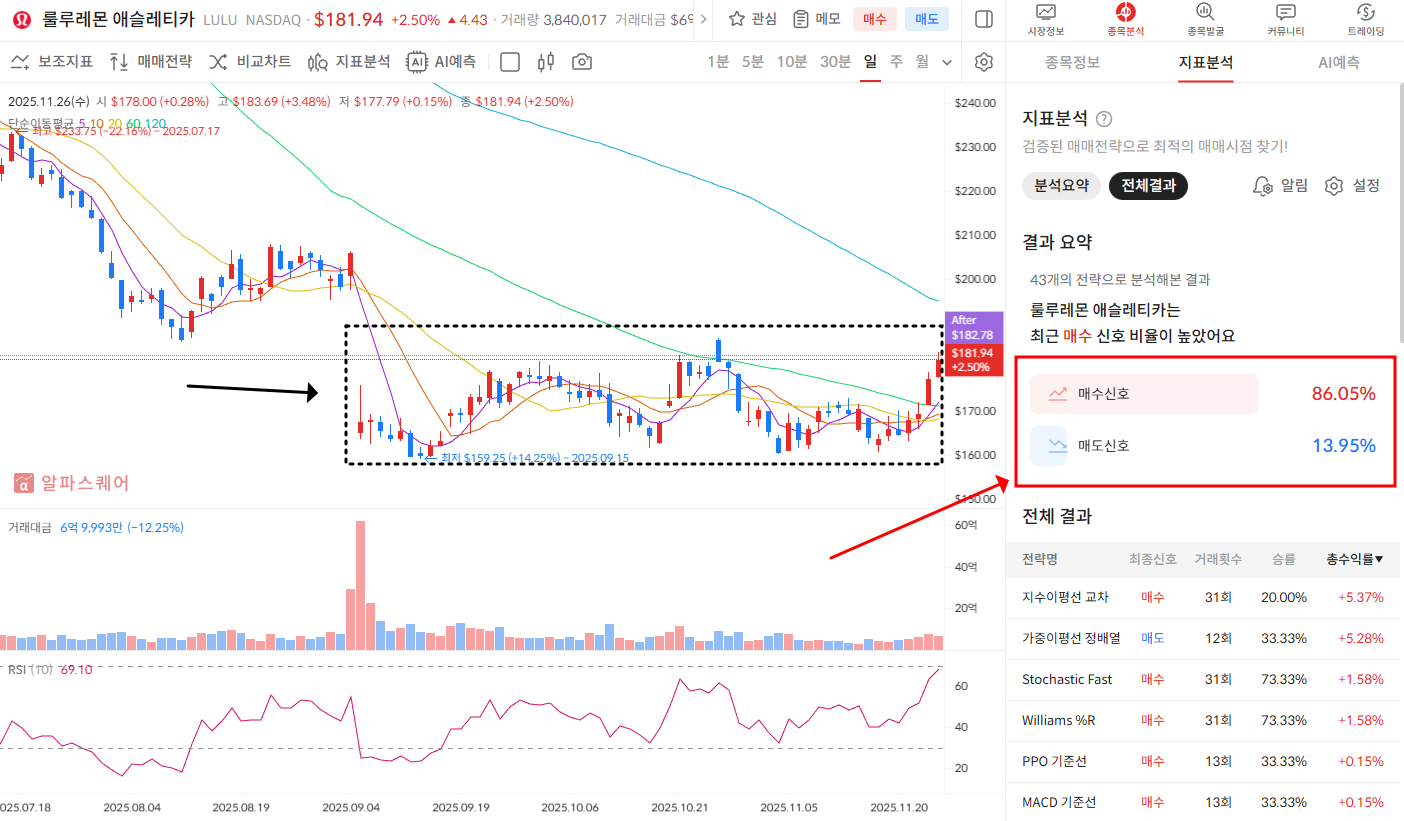Add stock to 관심 star watchlist
Viewport: 1404px width, 821px height.
pyautogui.click(x=752, y=19)
